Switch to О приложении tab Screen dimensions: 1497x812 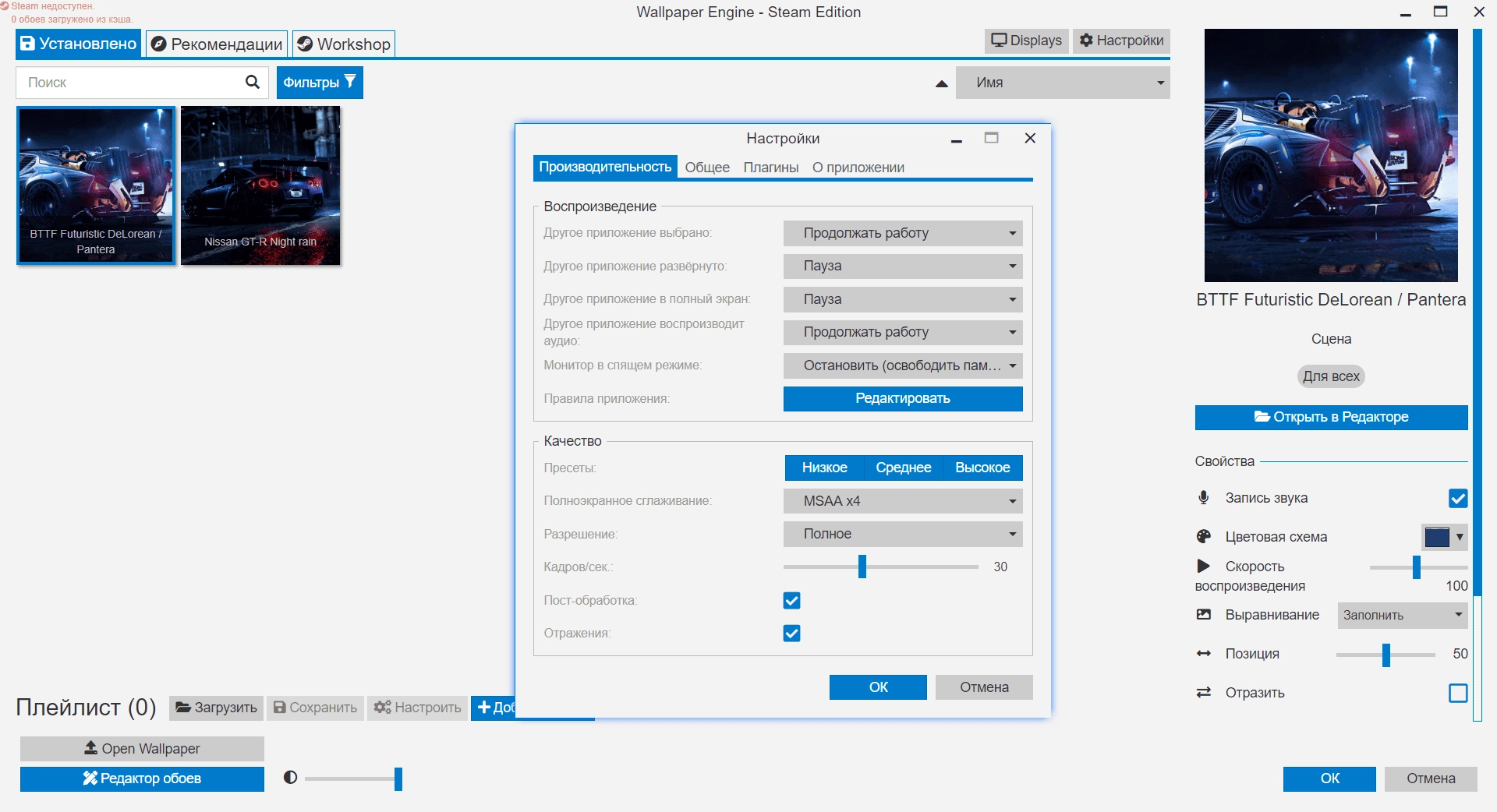(858, 168)
